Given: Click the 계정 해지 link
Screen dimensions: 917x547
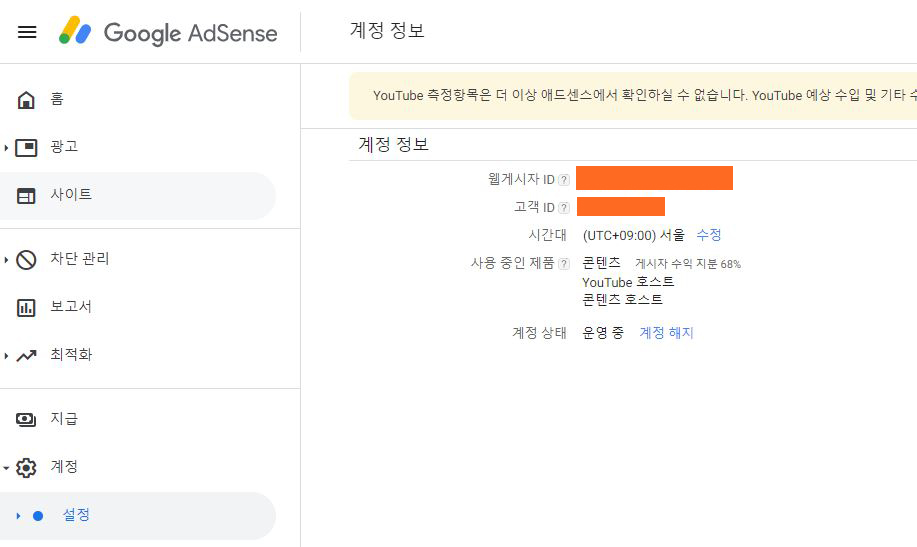Looking at the screenshot, I should 666,333.
